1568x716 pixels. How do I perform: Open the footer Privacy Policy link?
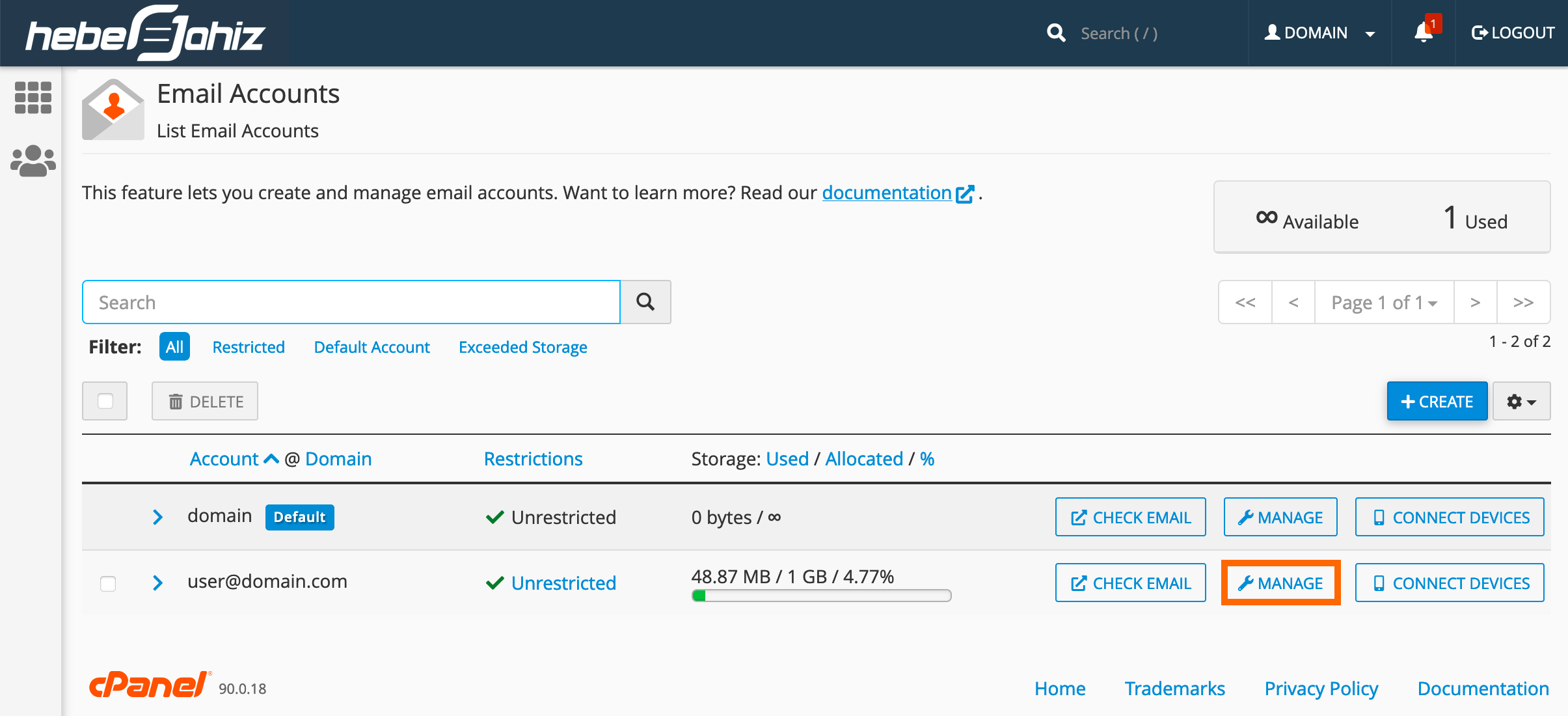[x=1321, y=688]
